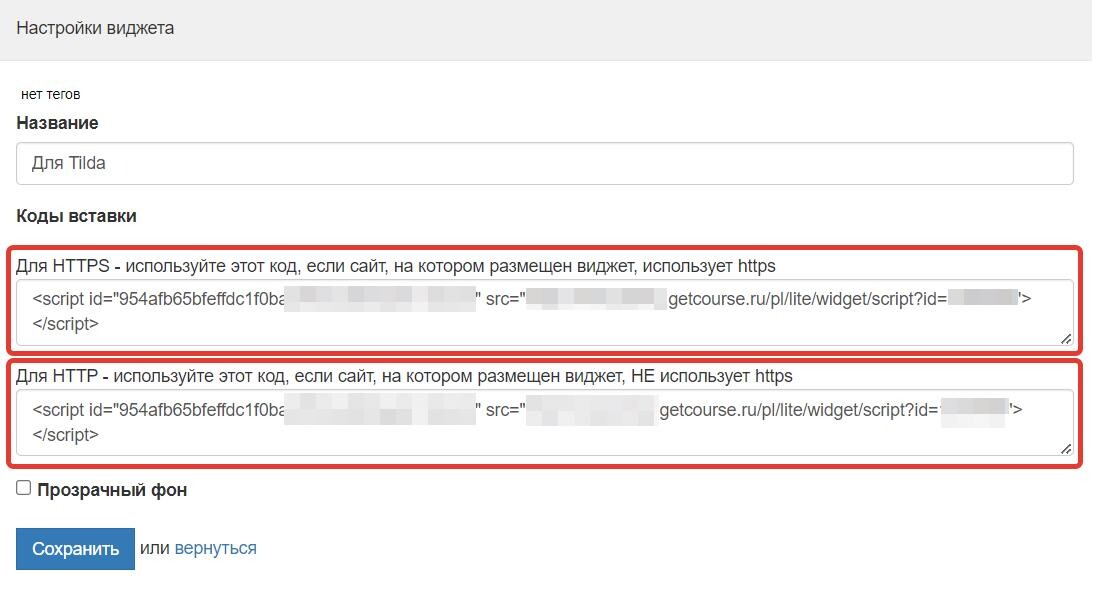The width and height of the screenshot is (1103, 606).
Task: Click the Для HTTP description text
Action: coord(404,376)
